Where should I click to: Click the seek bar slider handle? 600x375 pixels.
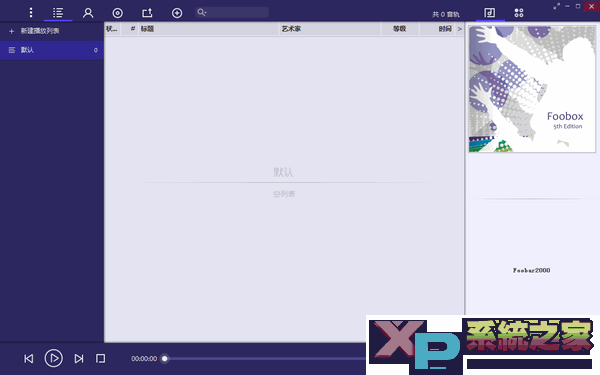(165, 359)
